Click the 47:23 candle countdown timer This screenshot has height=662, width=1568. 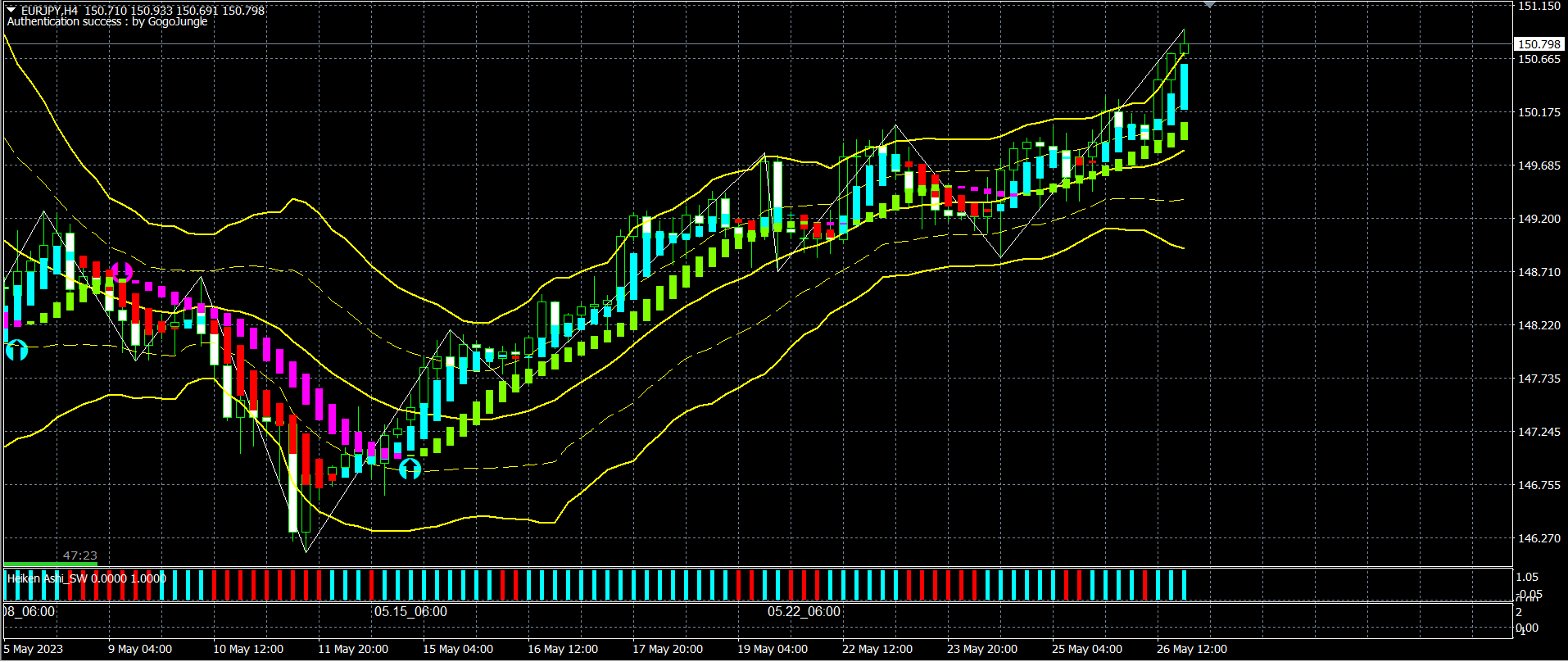80,555
